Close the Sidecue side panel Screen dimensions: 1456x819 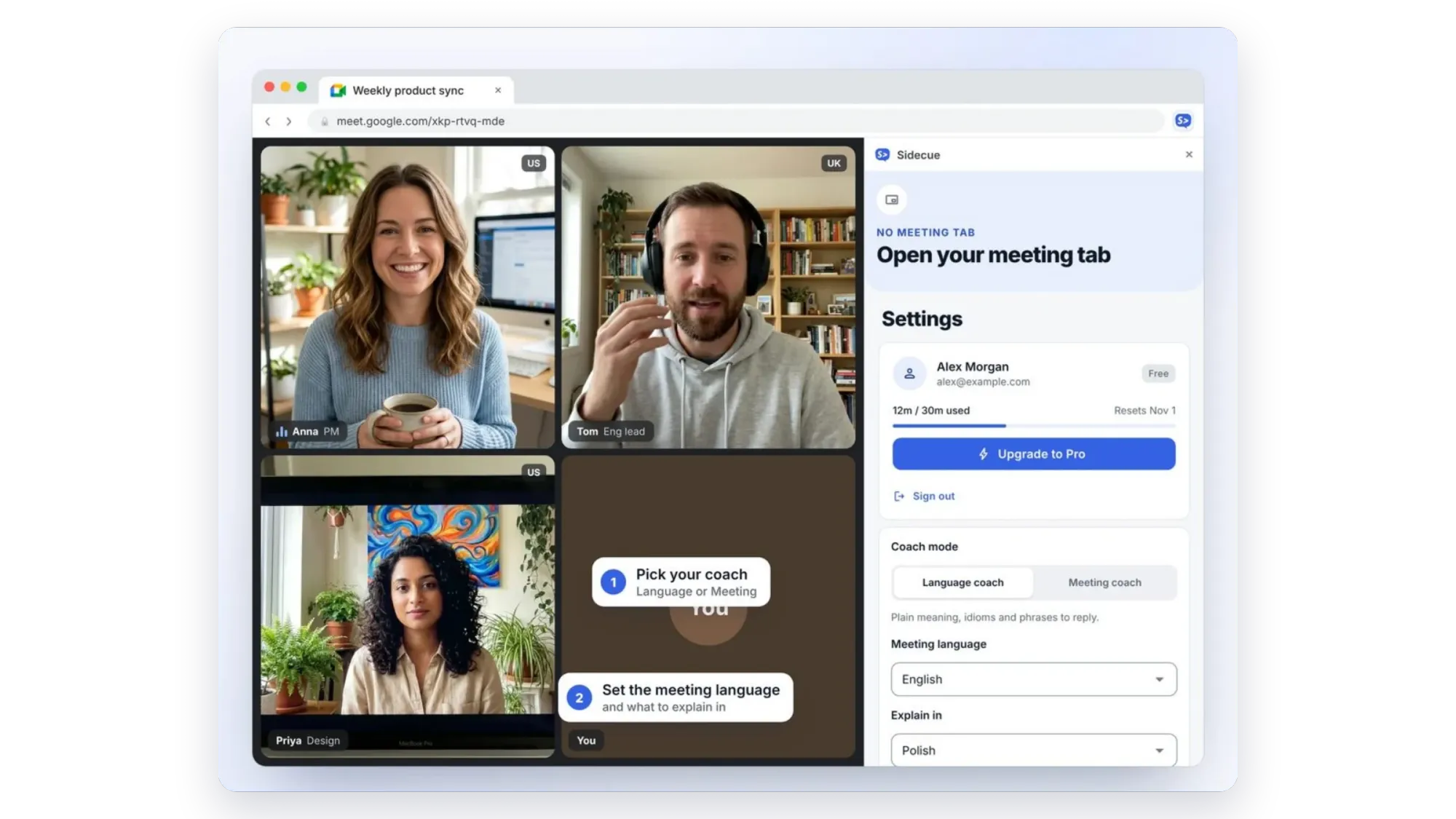coord(1189,154)
